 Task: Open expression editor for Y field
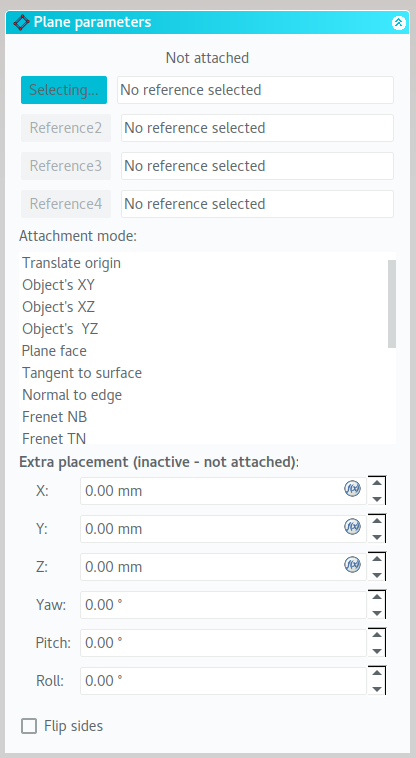pyautogui.click(x=352, y=526)
